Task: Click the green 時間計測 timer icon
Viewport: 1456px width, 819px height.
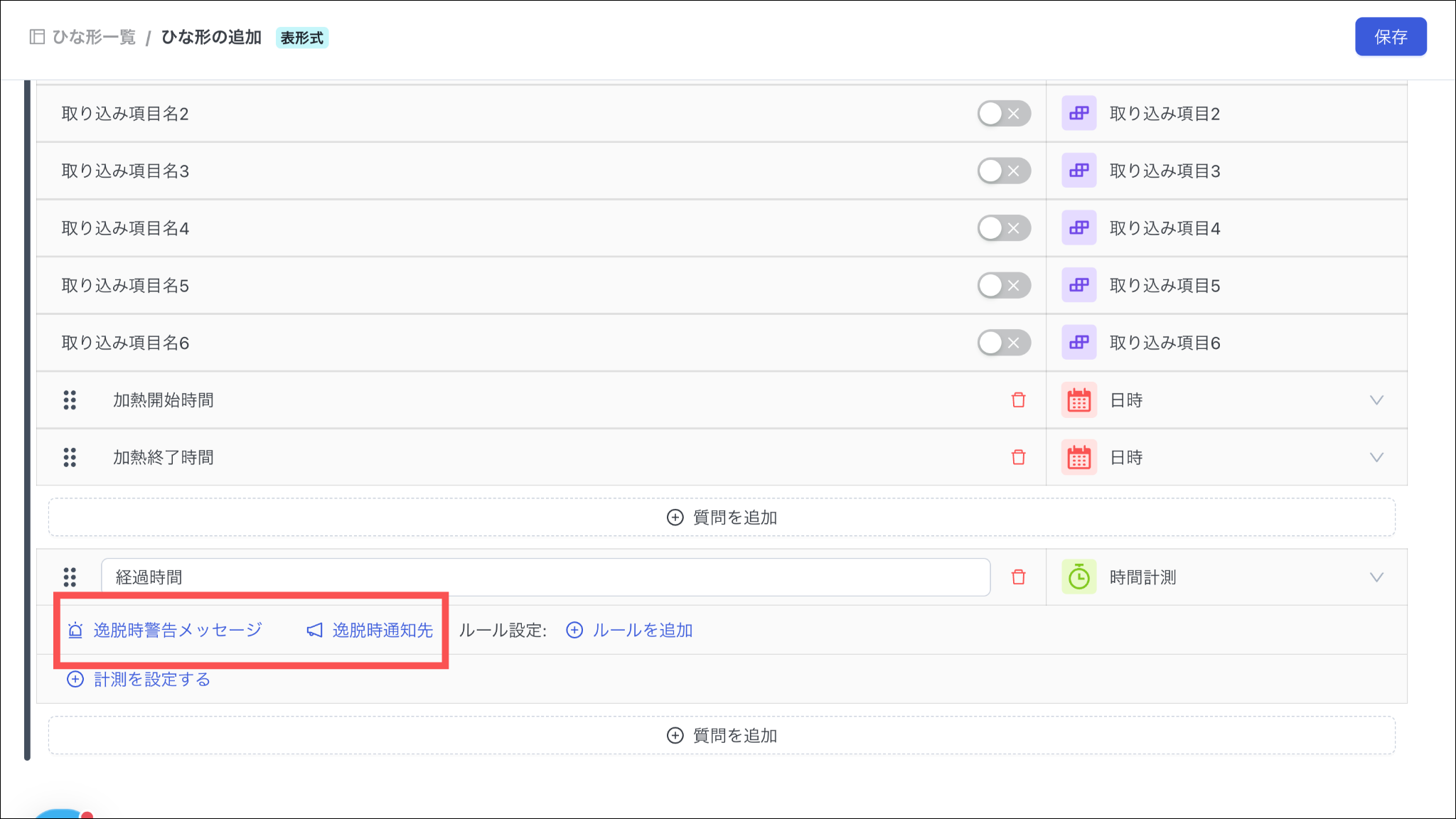Action: tap(1078, 577)
